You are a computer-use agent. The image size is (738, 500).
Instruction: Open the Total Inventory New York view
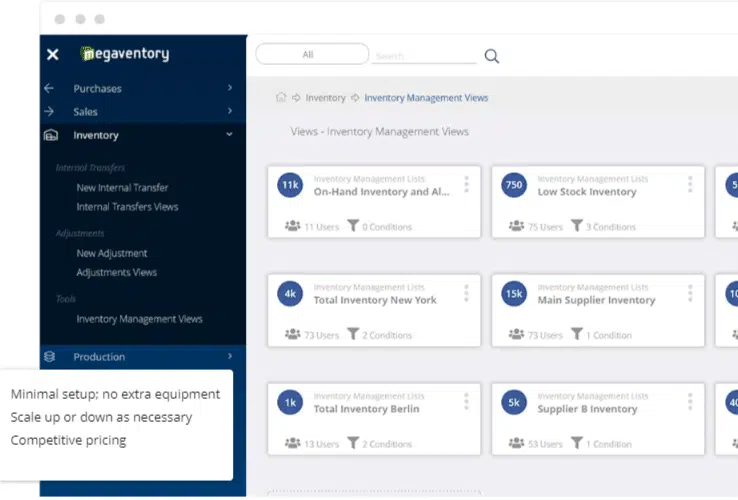[375, 300]
